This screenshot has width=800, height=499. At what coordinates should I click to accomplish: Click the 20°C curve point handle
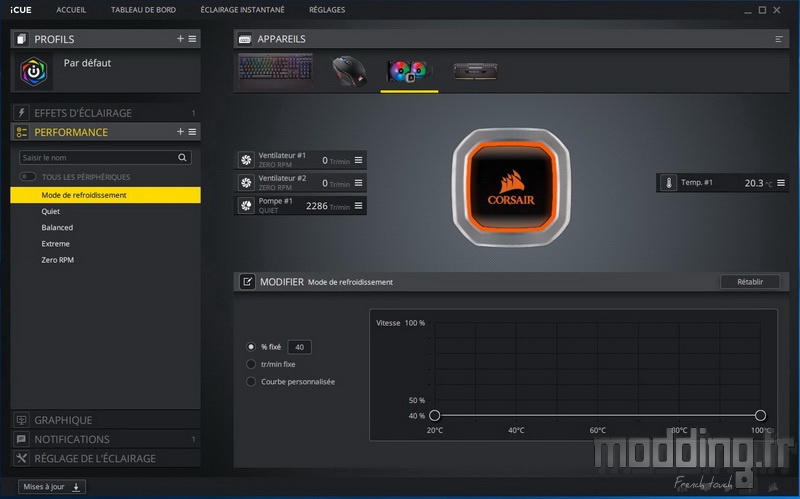coord(435,415)
